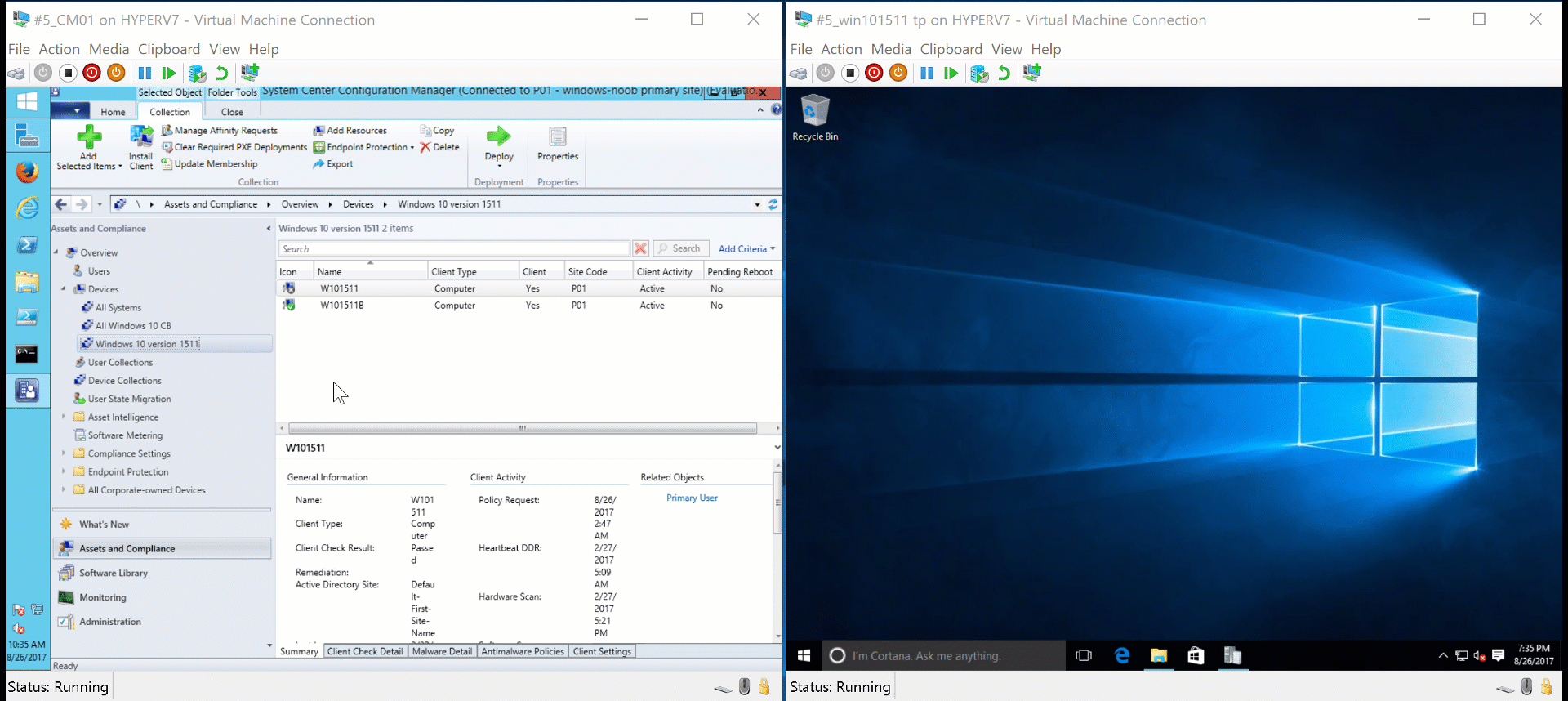This screenshot has width=1568, height=701.
Task: Revert the CM01 virtual machine
Action: pyautogui.click(x=221, y=73)
